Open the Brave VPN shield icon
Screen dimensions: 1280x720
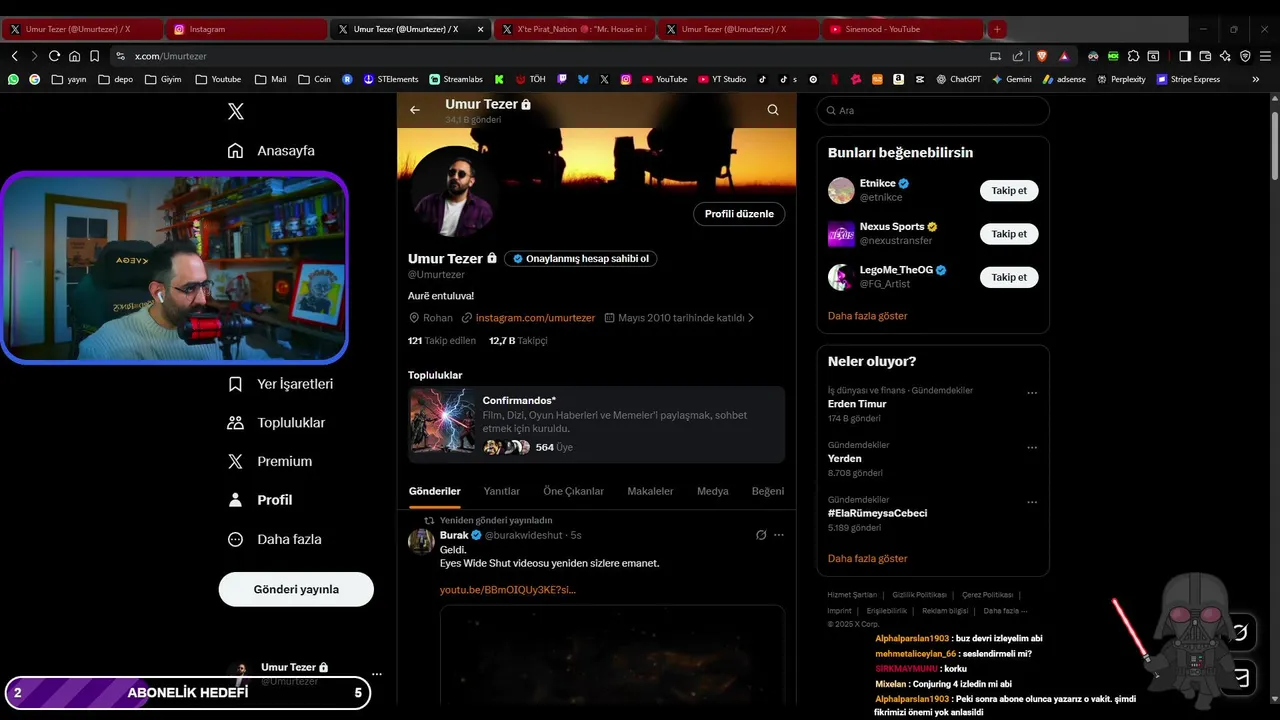tap(1245, 56)
